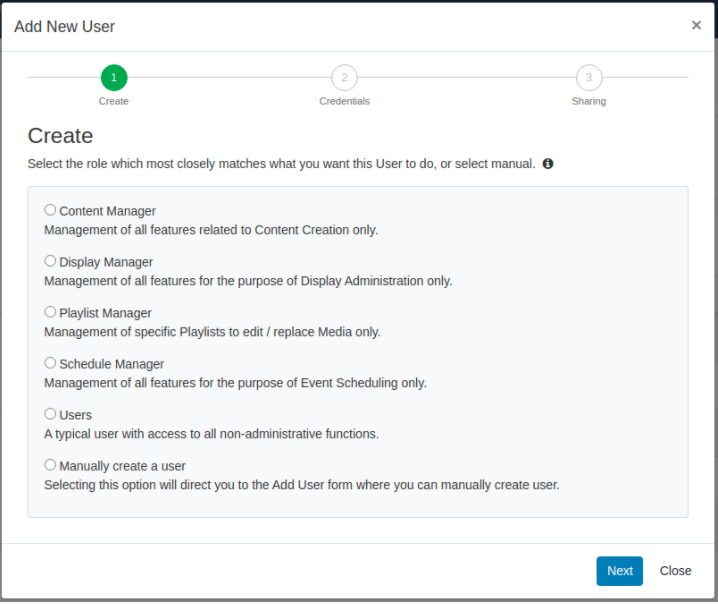The height and width of the screenshot is (604, 718).
Task: Select the Users role radio button
Action: coord(50,414)
